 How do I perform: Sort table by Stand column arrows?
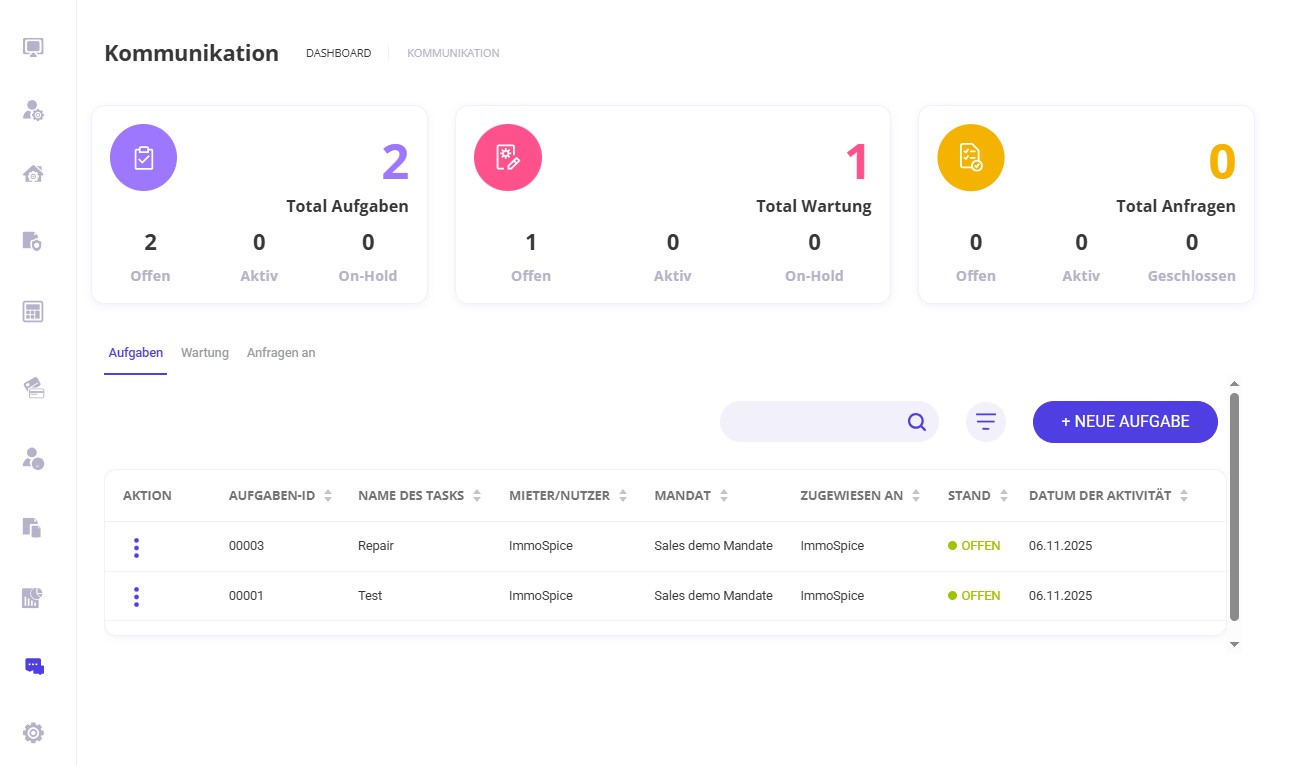[1004, 496]
